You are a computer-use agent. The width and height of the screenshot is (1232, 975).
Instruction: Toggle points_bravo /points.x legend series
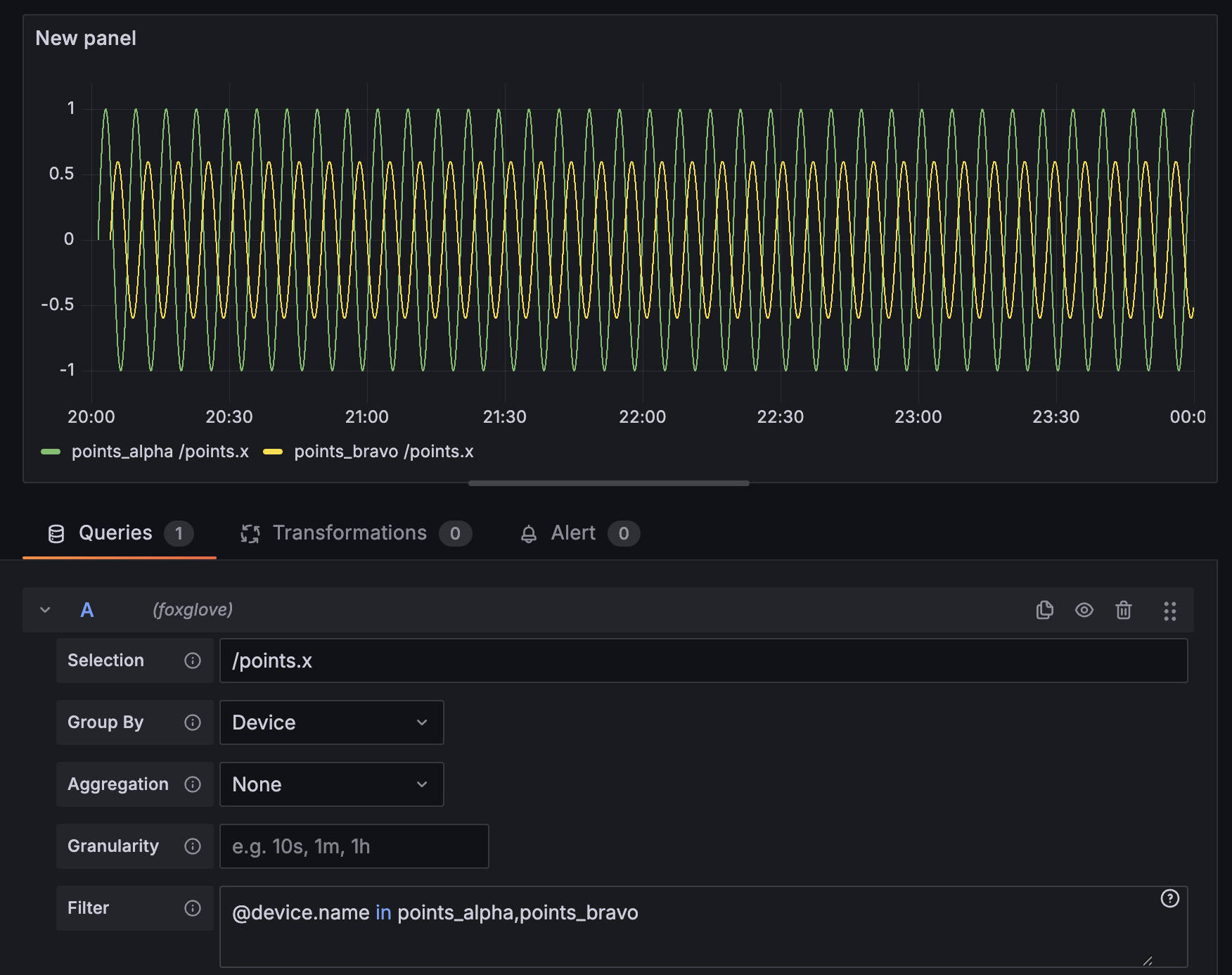click(384, 452)
